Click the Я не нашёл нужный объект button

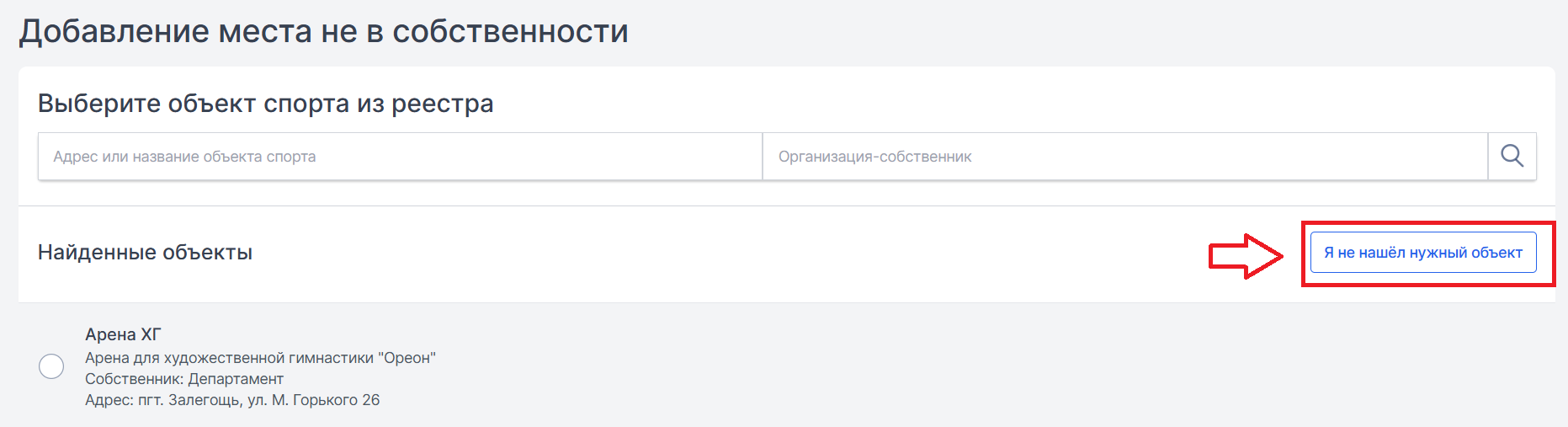pyautogui.click(x=1423, y=252)
